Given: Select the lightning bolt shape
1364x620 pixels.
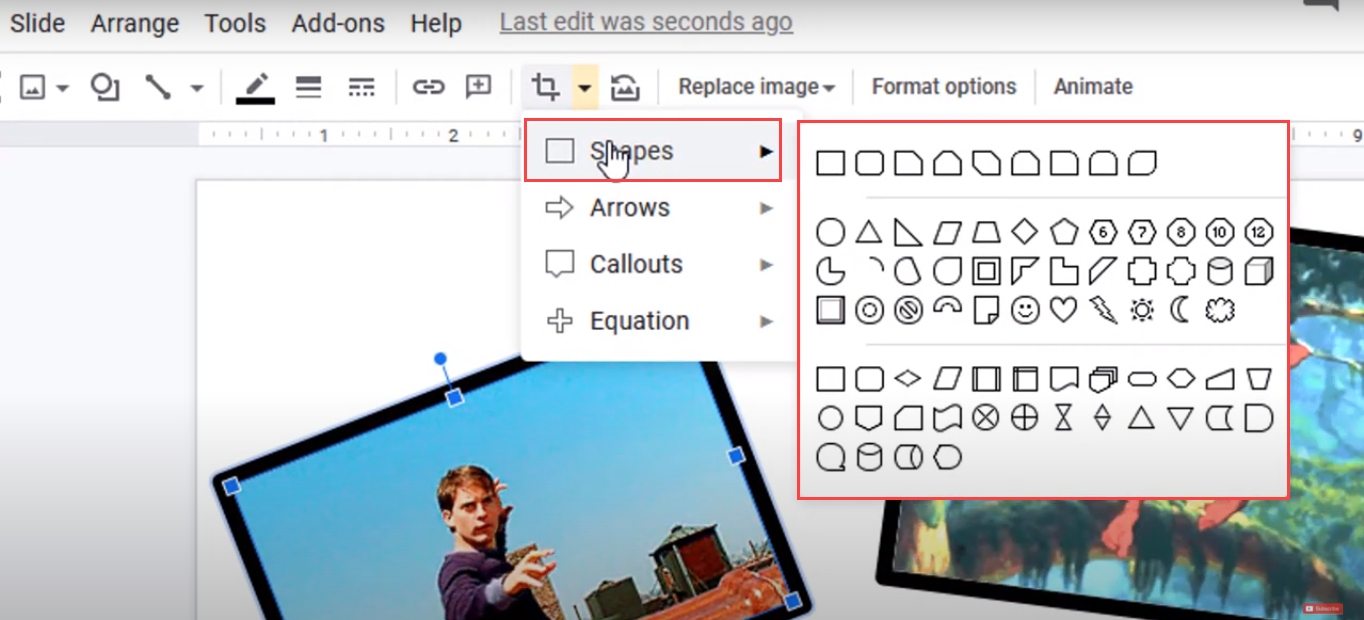Looking at the screenshot, I should pos(1102,310).
